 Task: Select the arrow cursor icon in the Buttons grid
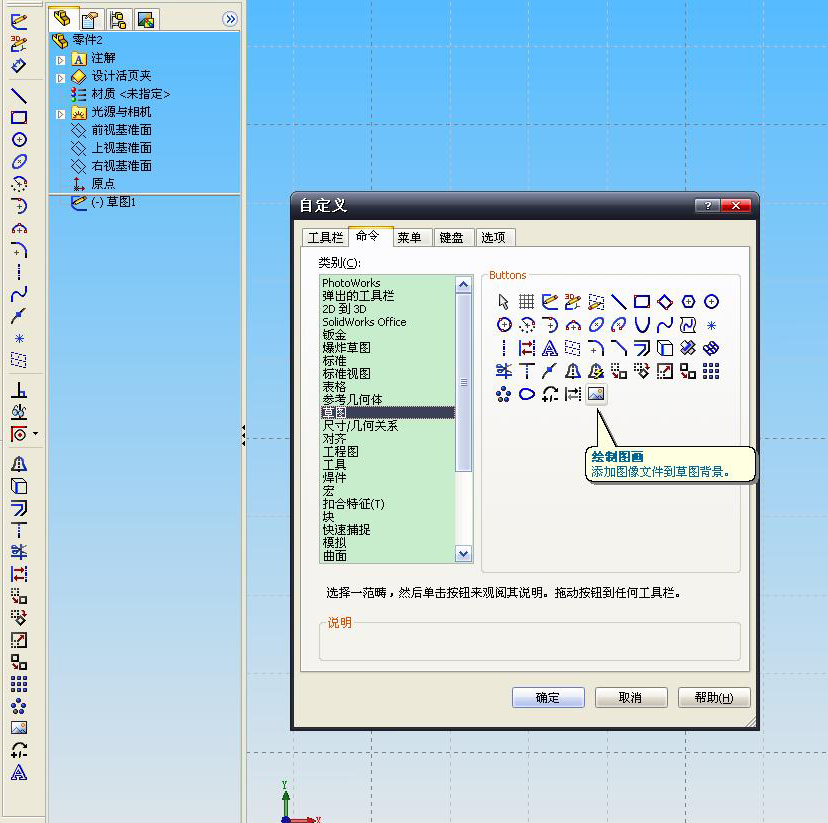[503, 302]
